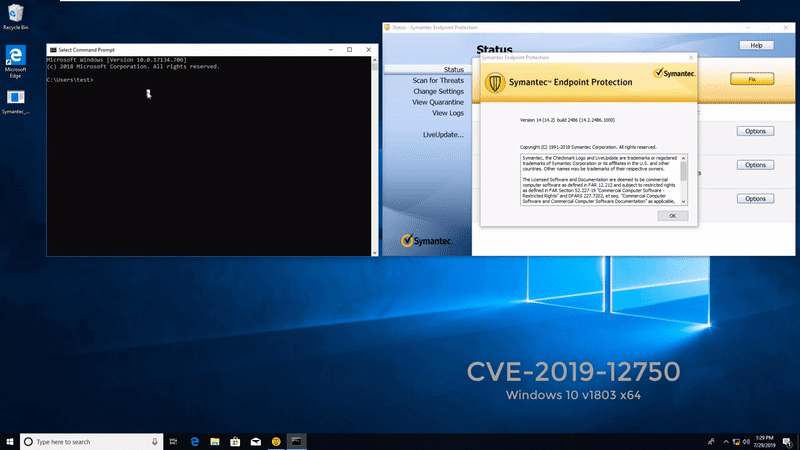The width and height of the screenshot is (800, 450).
Task: Click the Command Prompt taskbar icon
Action: [x=296, y=441]
